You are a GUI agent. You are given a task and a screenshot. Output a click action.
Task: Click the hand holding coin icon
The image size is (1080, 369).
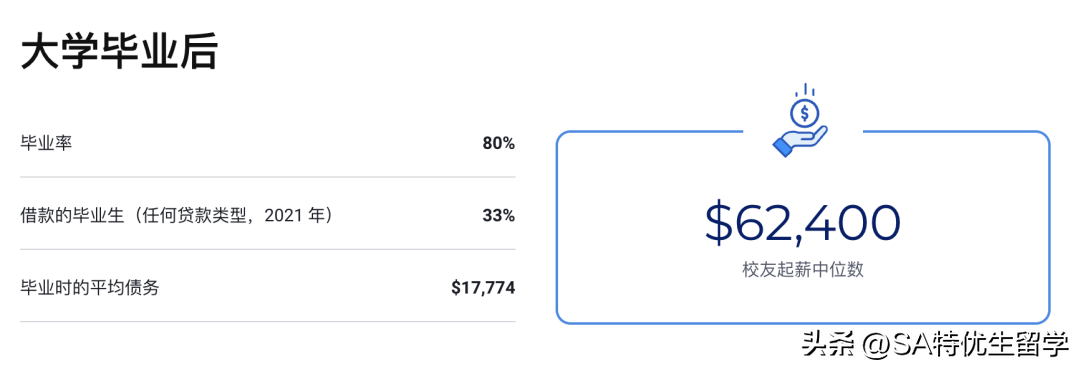802,121
